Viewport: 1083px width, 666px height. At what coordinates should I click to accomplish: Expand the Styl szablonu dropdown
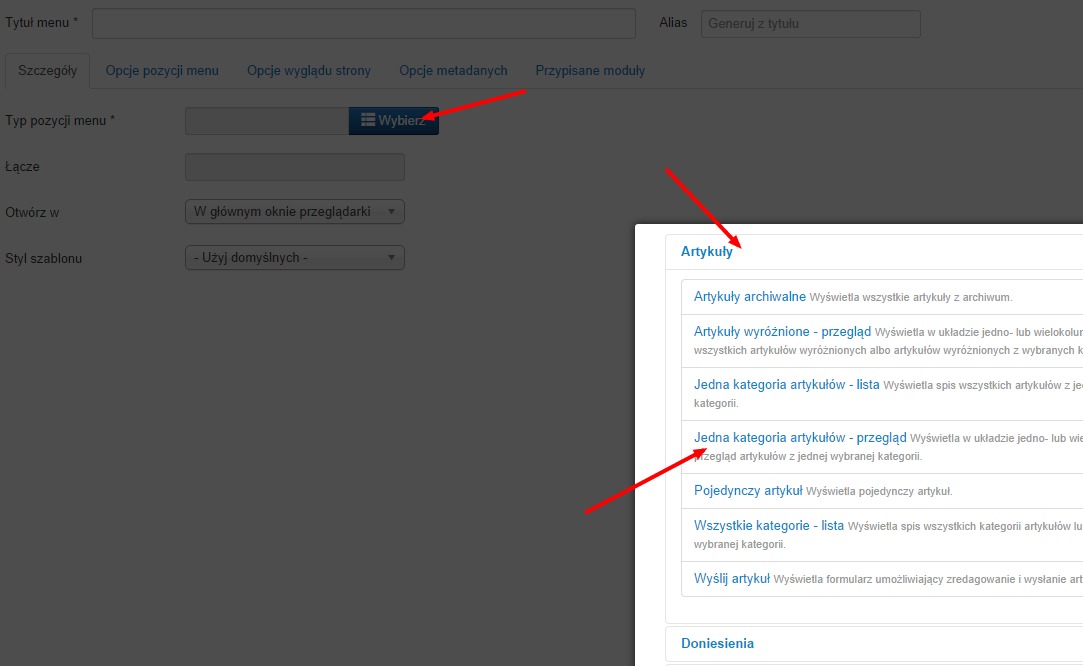point(295,258)
